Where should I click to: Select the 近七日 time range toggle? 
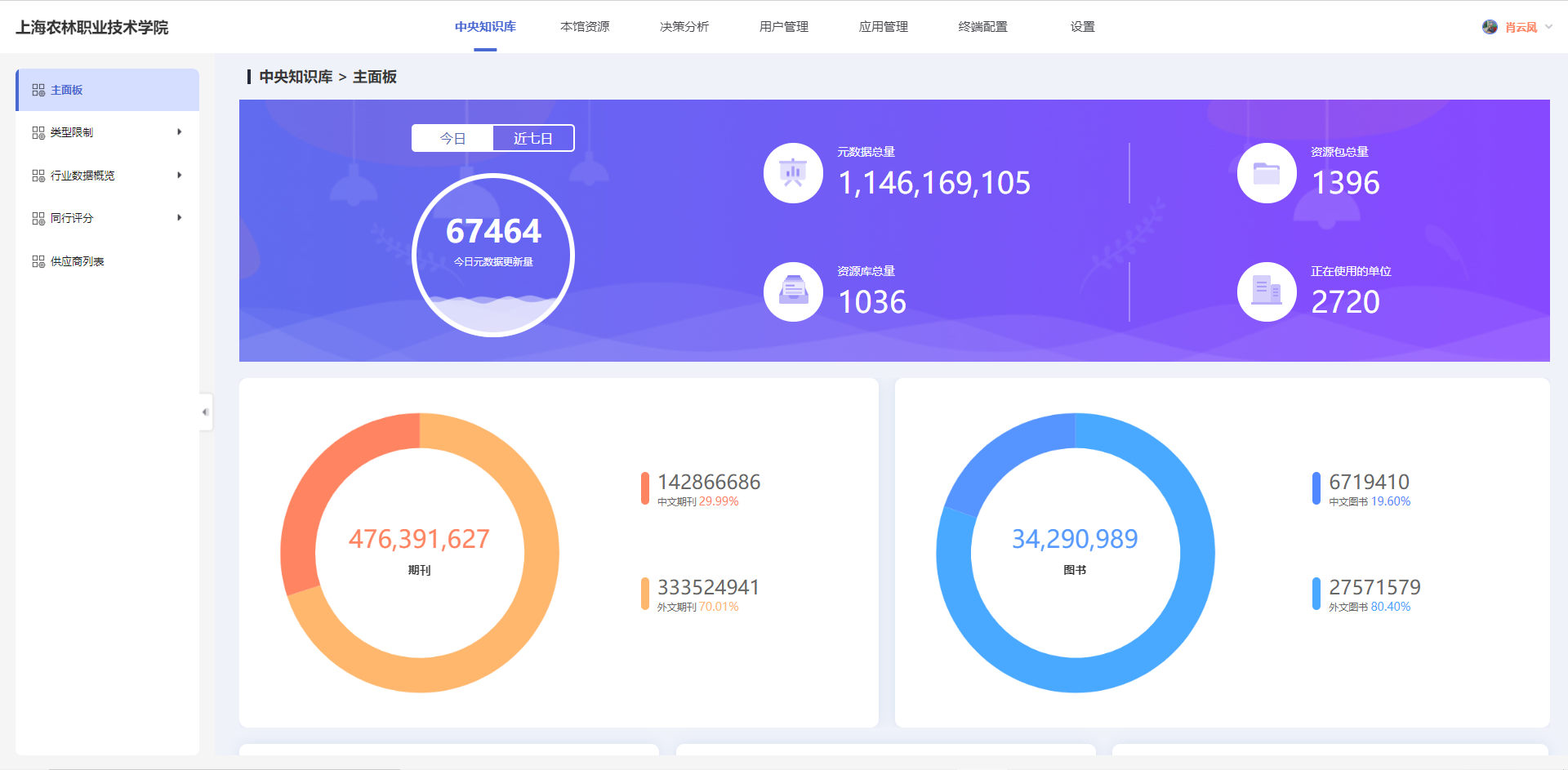[x=533, y=139]
